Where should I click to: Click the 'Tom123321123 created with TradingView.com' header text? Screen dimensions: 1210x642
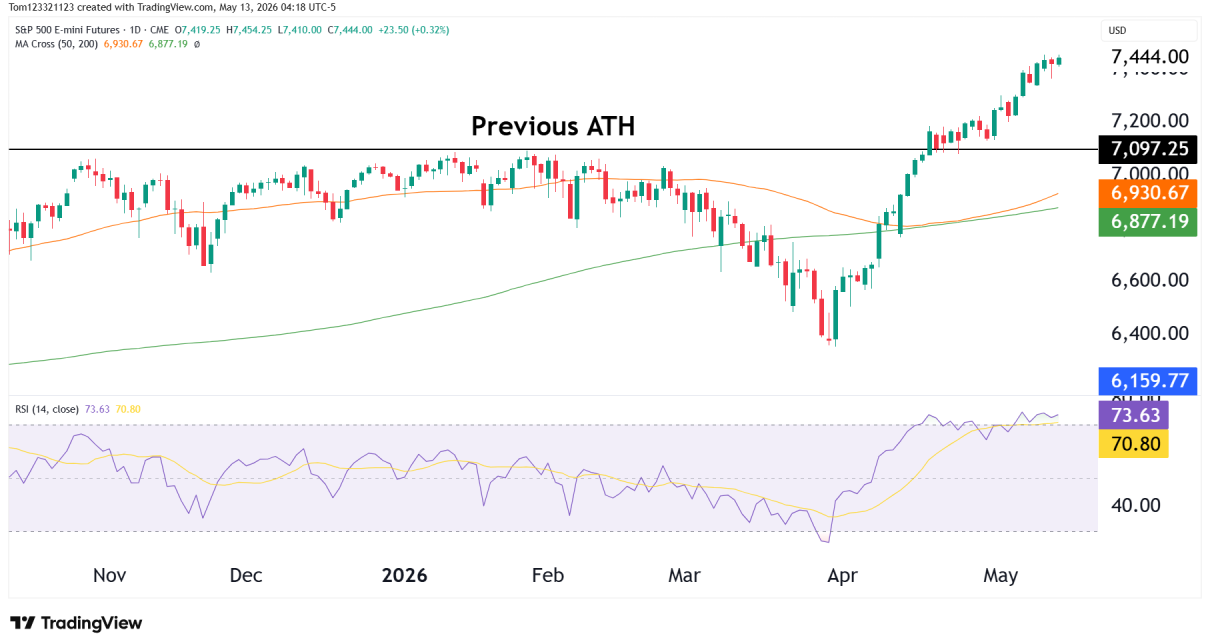(x=112, y=7)
